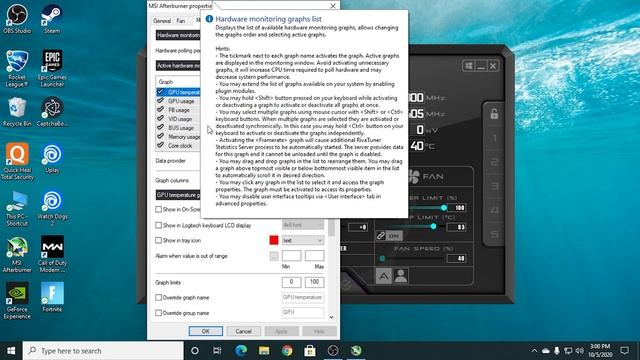The width and height of the screenshot is (640, 360).
Task: Check Override graph name option
Action: [158, 298]
